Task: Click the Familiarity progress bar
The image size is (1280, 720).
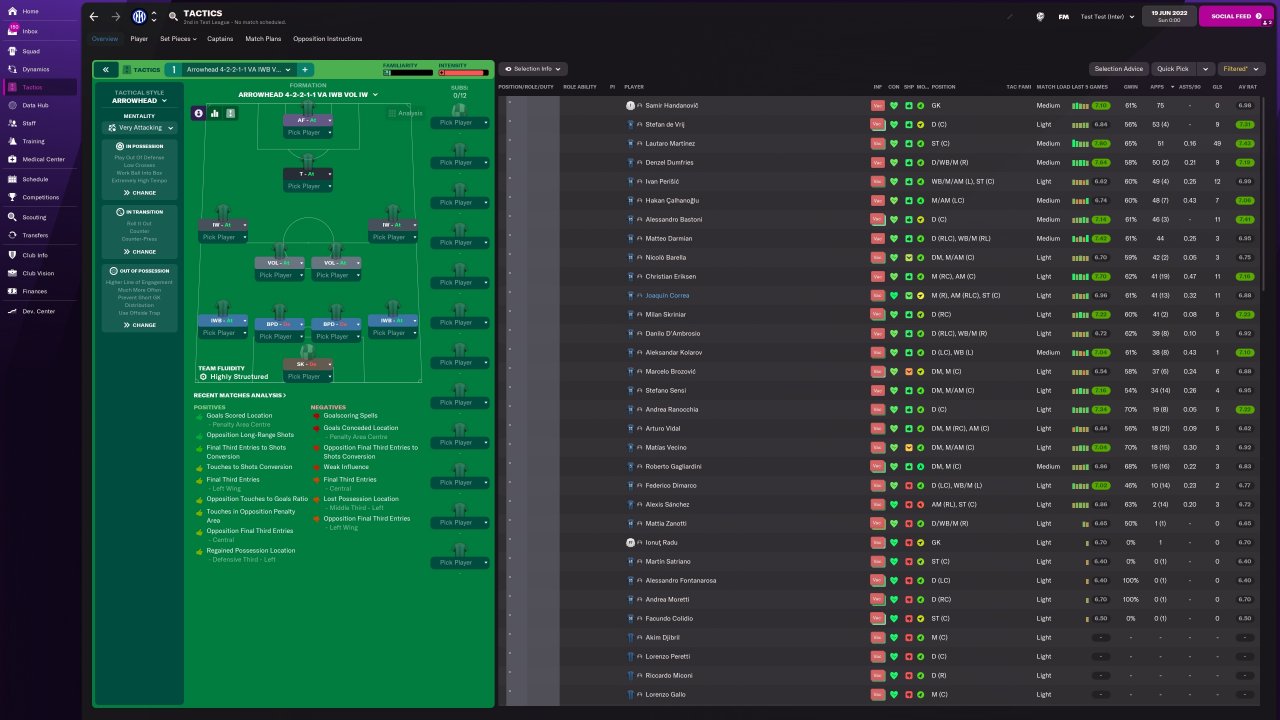Action: tap(408, 73)
